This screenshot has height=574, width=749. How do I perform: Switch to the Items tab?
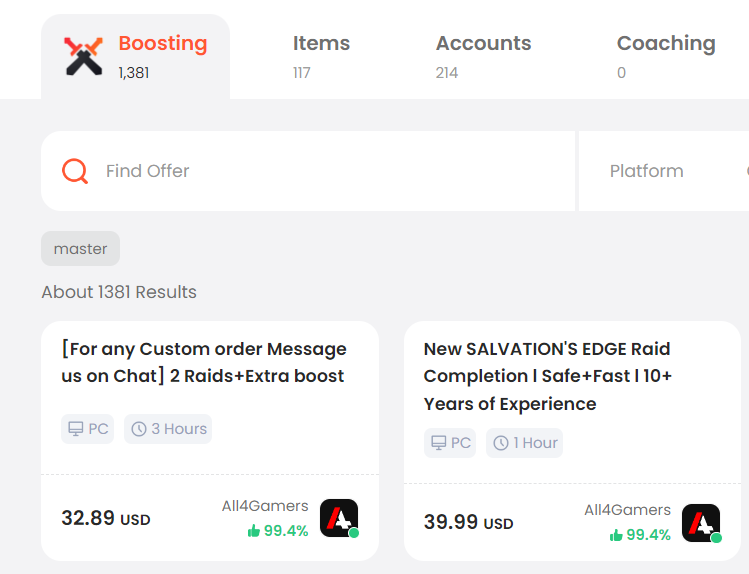pos(321,56)
